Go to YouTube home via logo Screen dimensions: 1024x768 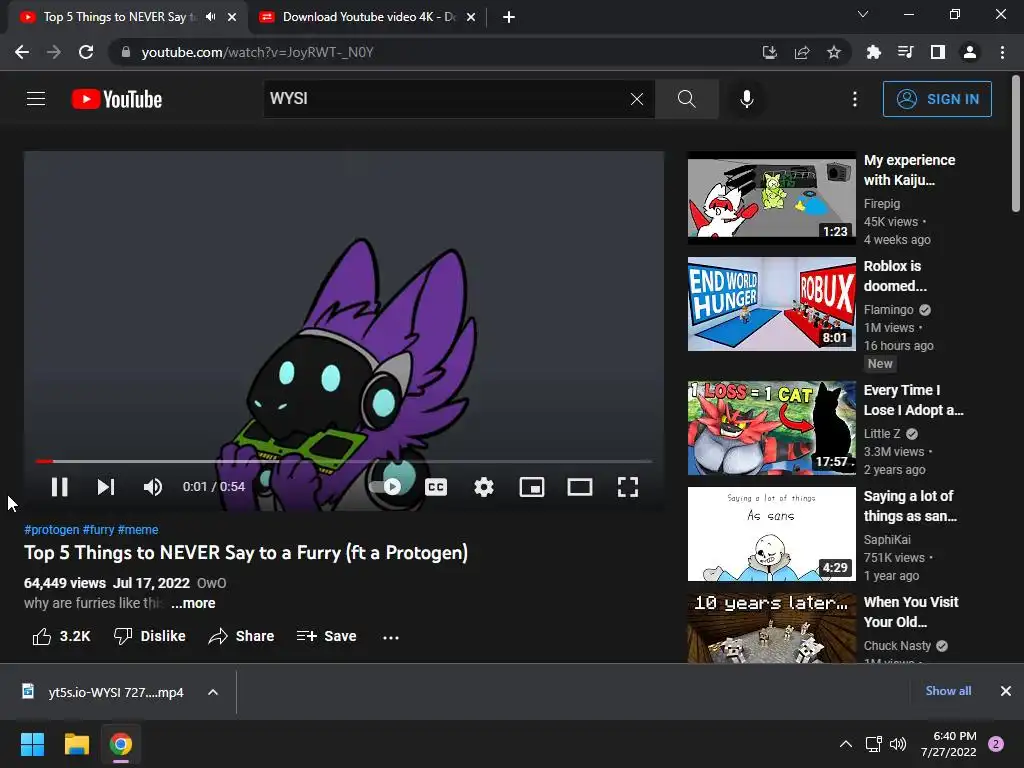click(x=117, y=99)
